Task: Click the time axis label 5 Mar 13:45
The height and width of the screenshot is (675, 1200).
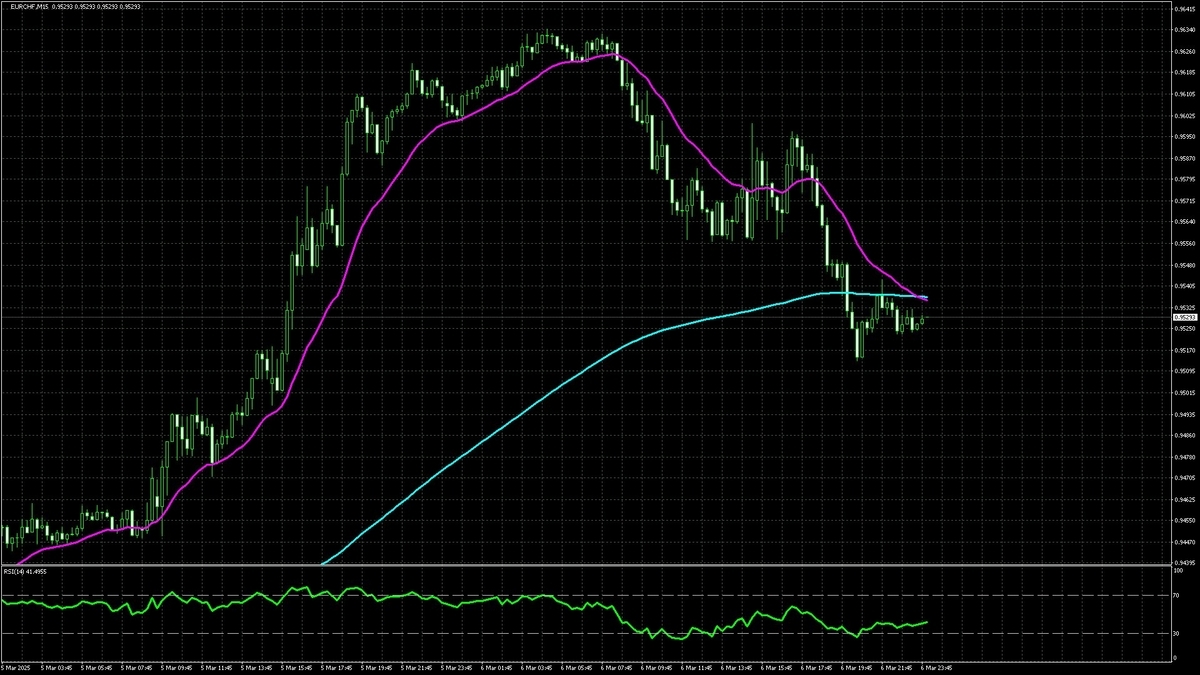Action: pos(254,666)
